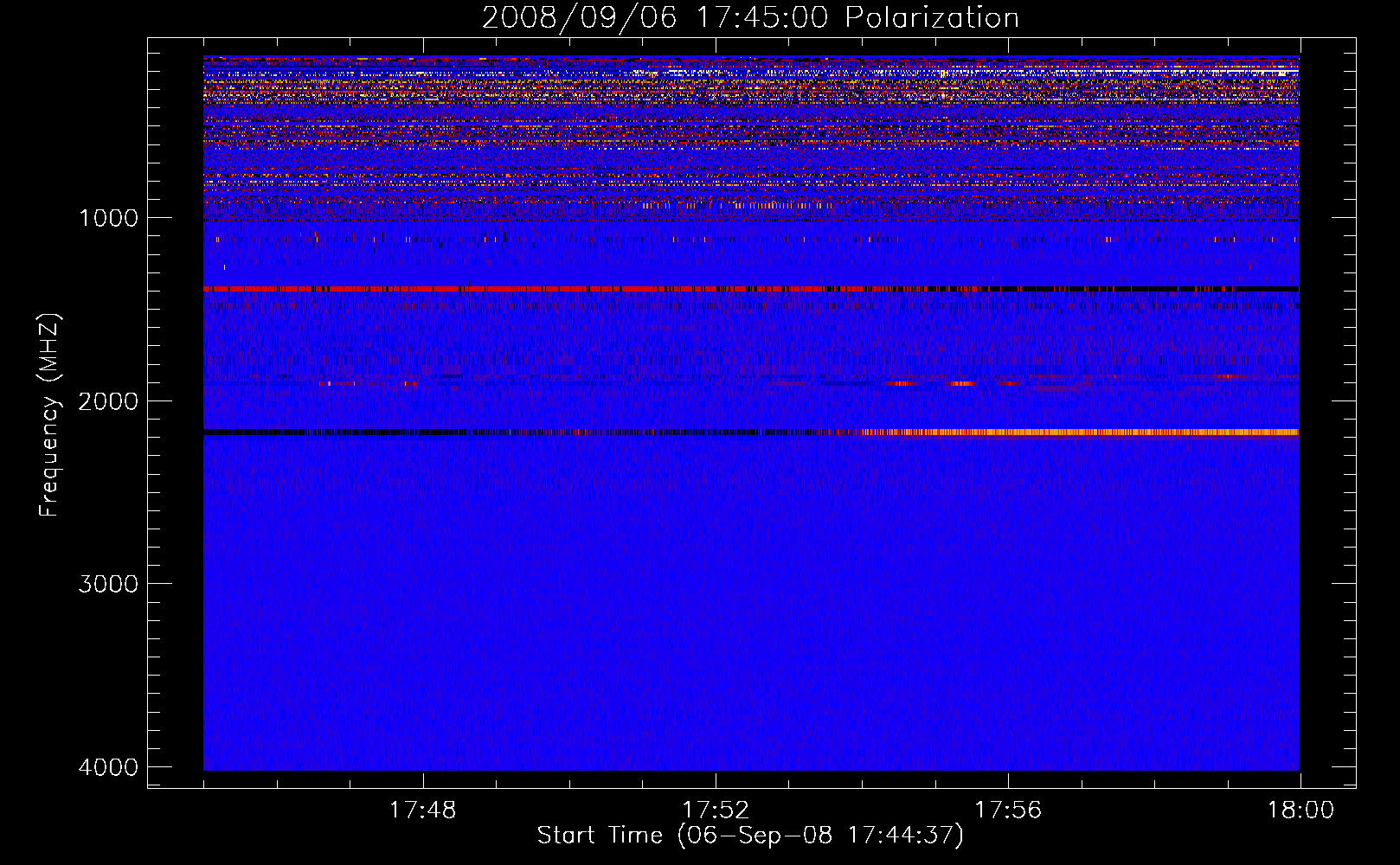Click the black section of the 1400 MHz line
This screenshot has height=865, width=1400.
1125,289
